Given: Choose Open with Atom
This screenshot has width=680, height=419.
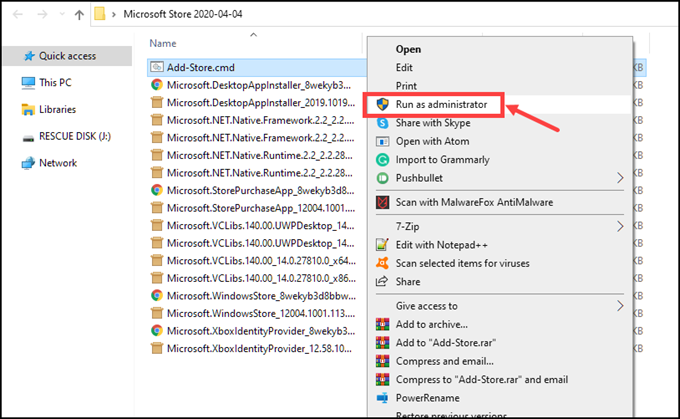Looking at the screenshot, I should point(432,141).
